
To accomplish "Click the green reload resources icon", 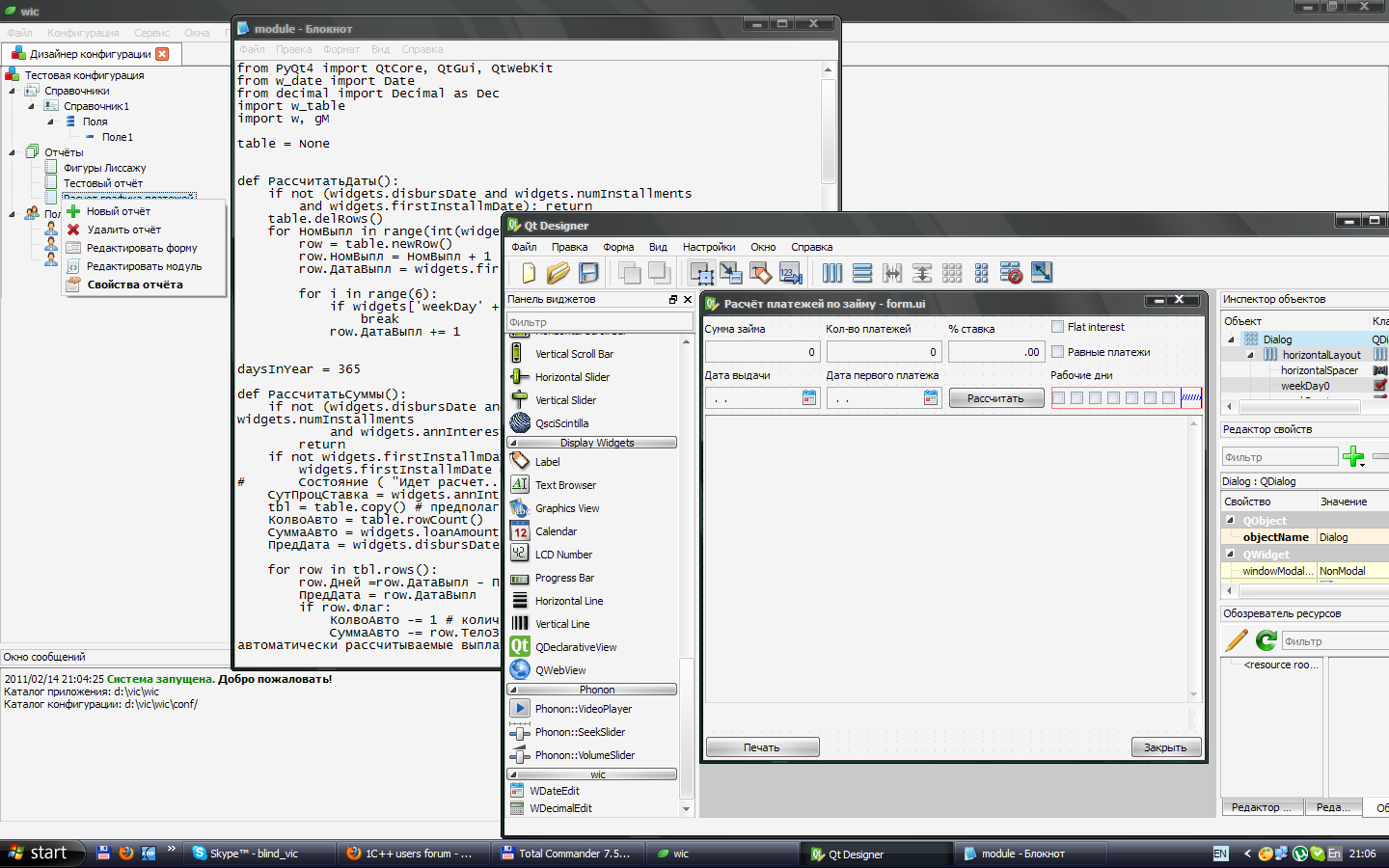I will tap(1266, 640).
